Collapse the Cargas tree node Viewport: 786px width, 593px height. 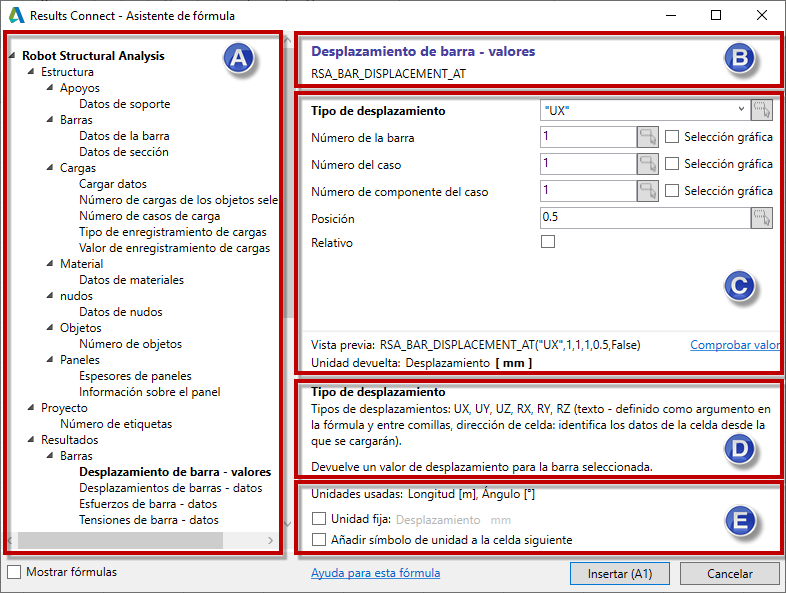click(x=50, y=168)
